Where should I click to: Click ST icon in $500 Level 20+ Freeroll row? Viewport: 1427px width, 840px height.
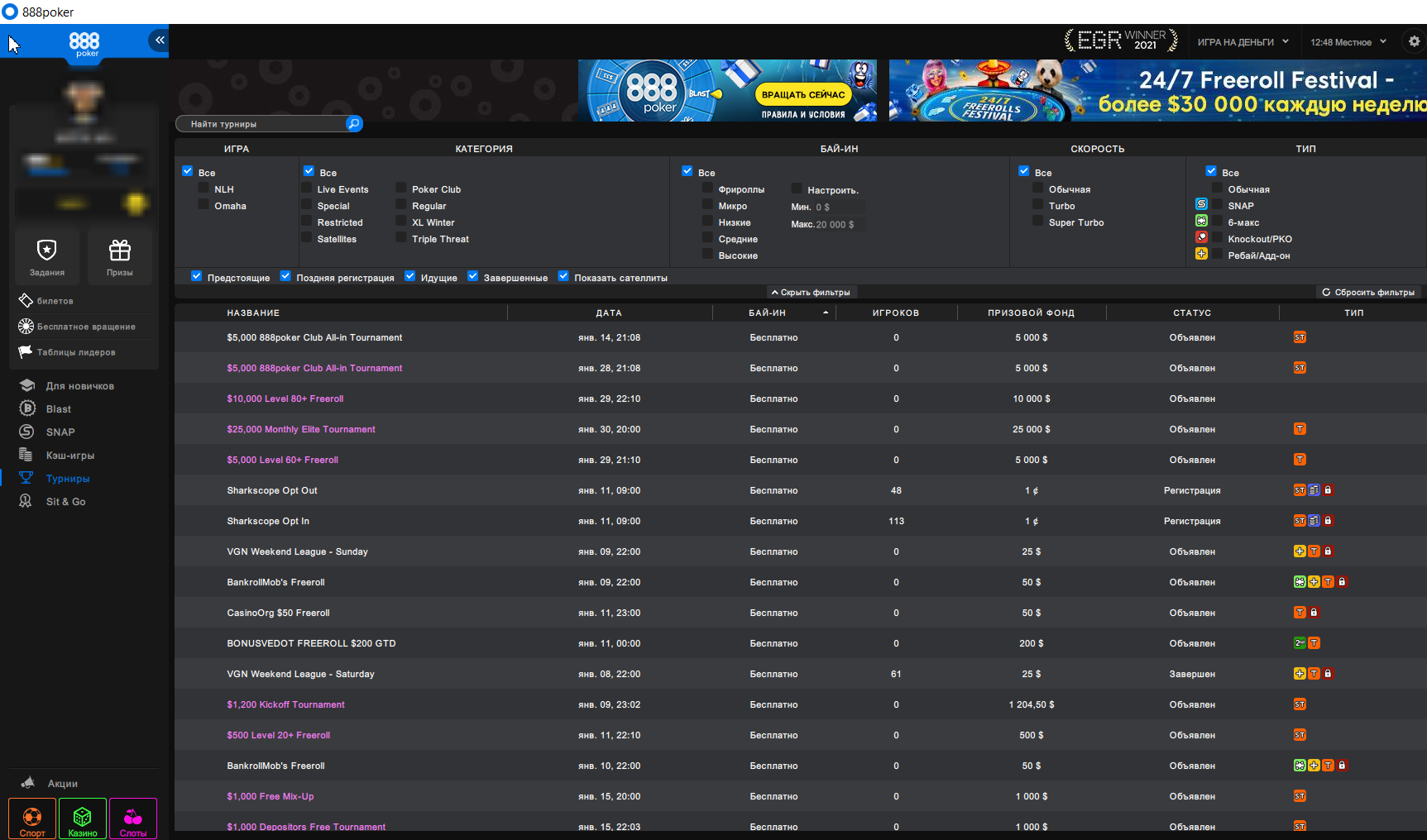(x=1300, y=735)
